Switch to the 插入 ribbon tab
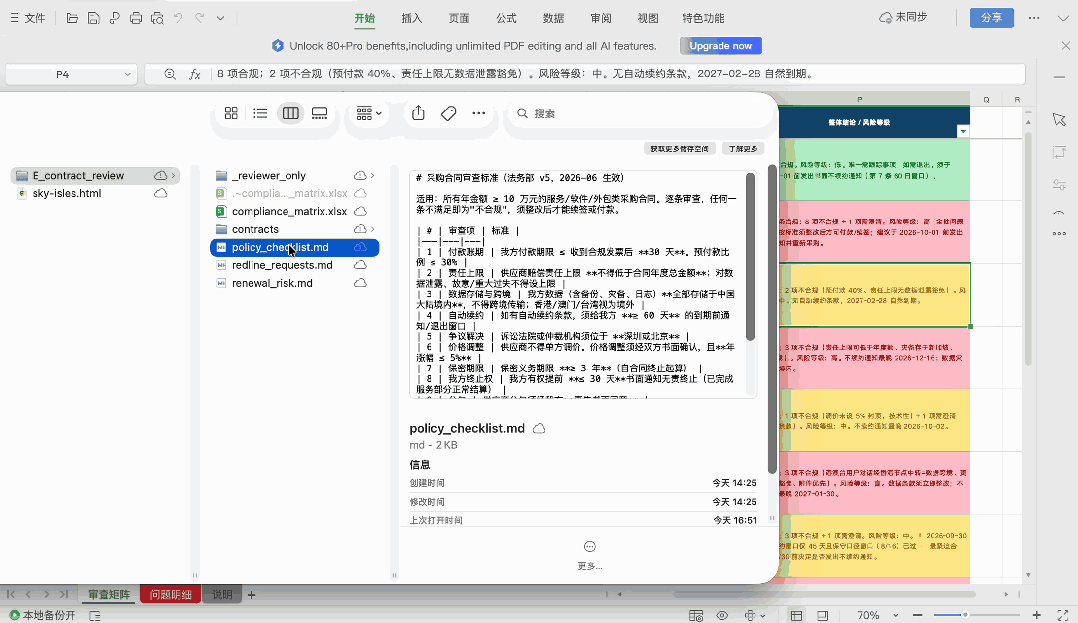 (x=411, y=19)
